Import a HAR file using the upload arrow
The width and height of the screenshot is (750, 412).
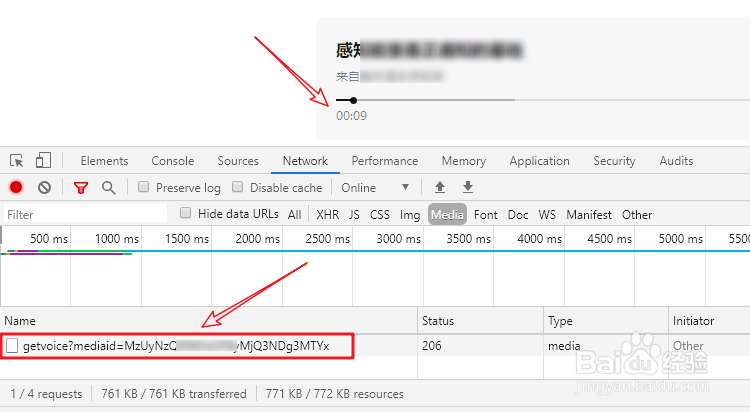tap(440, 187)
